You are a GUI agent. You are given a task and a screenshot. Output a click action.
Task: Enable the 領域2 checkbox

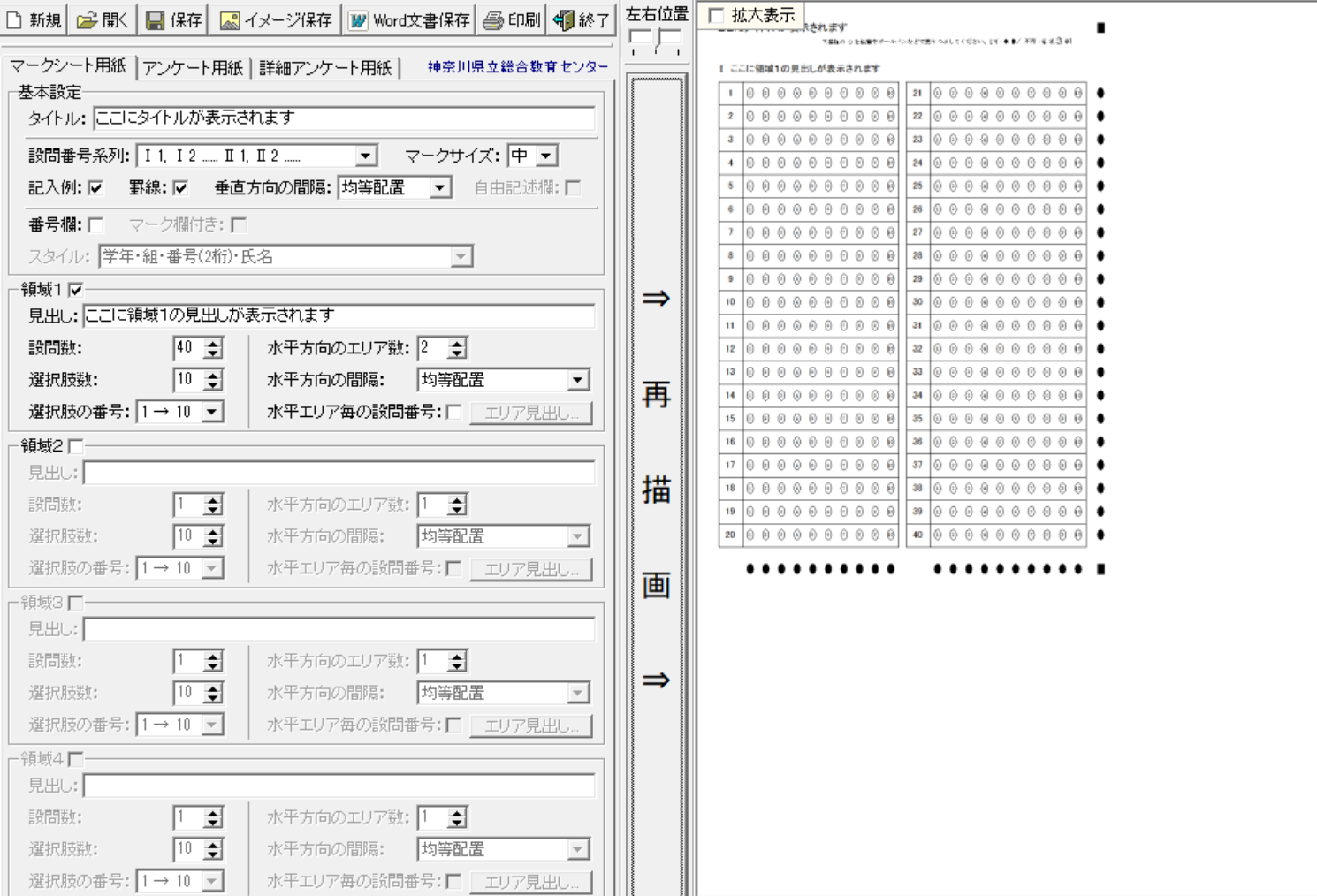76,446
